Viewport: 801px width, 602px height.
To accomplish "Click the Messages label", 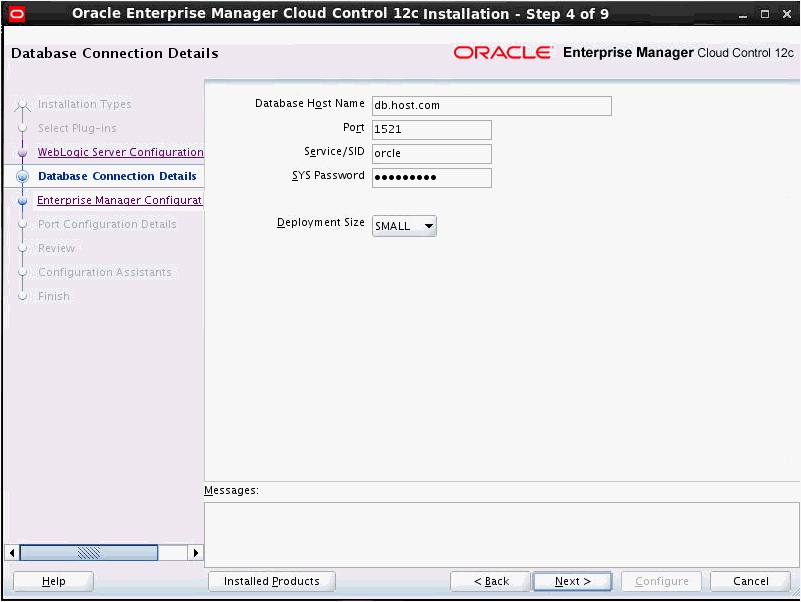I will pyautogui.click(x=231, y=491).
